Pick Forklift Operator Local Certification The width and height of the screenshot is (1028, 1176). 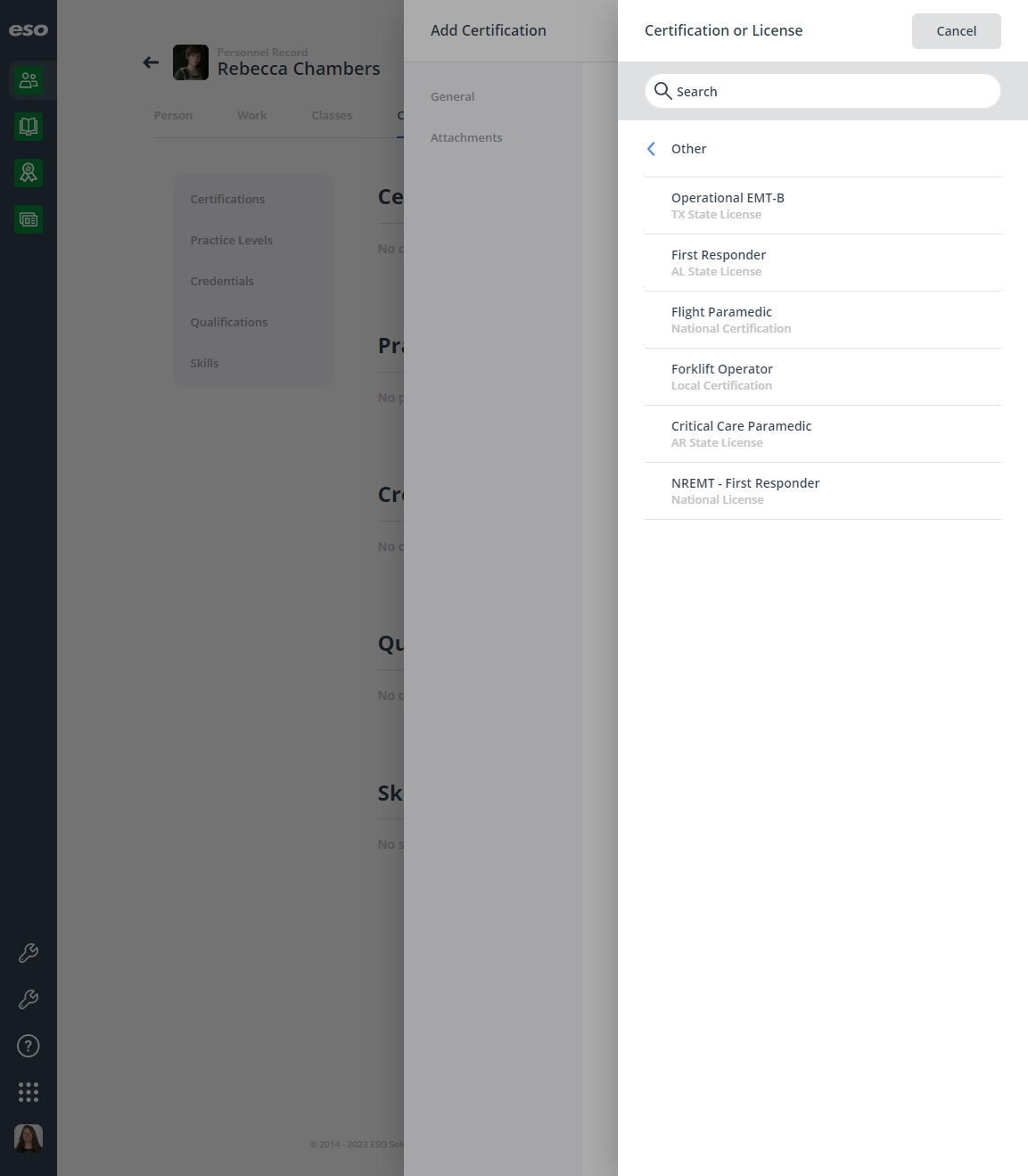[x=822, y=377]
